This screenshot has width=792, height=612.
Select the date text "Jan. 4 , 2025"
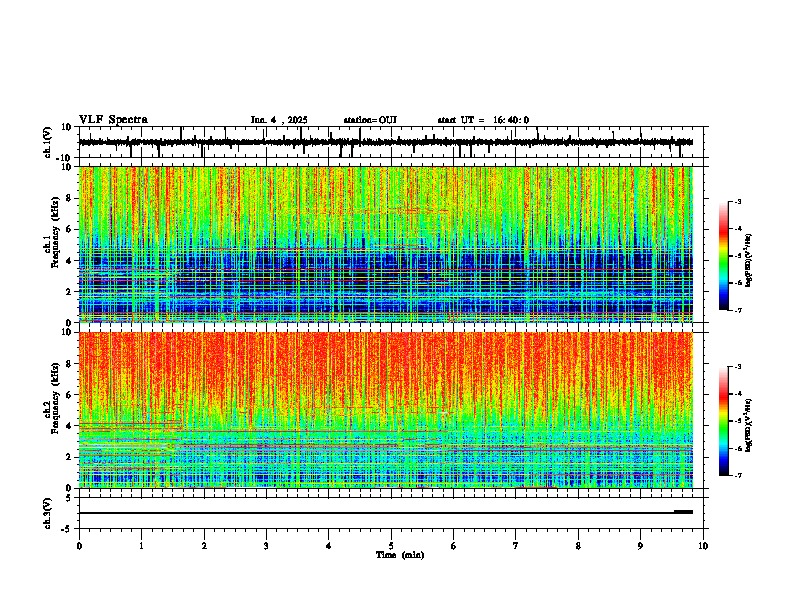279,120
